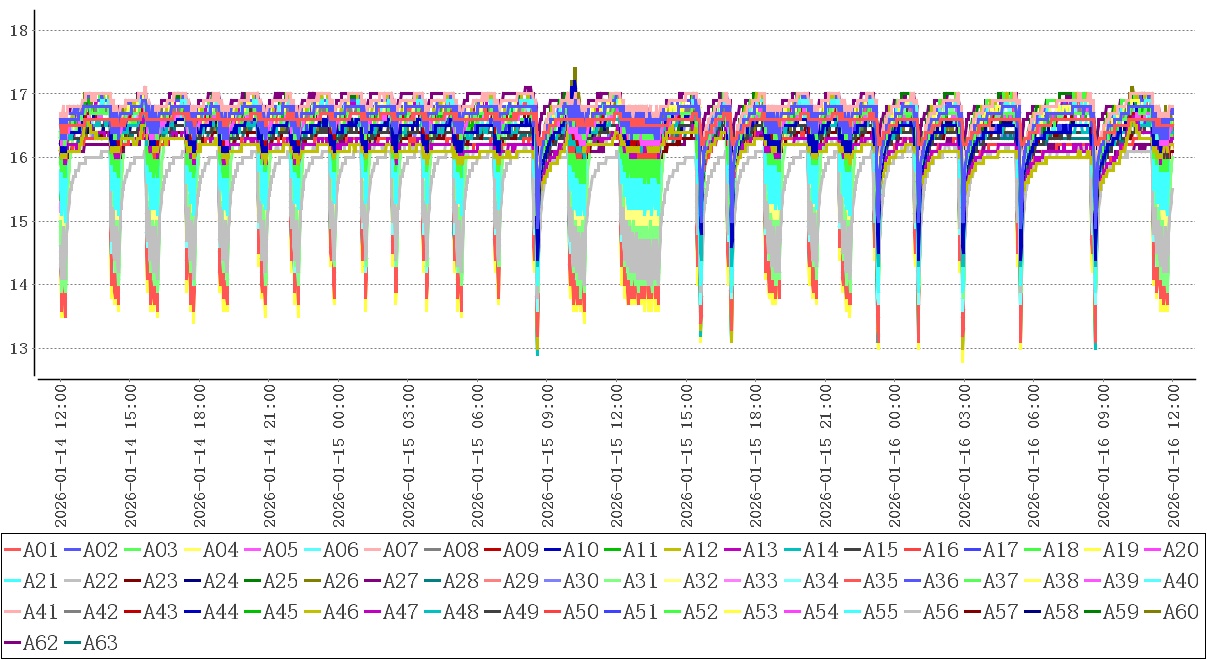Click the 2026-01-16 03:00 time label
The width and height of the screenshot is (1207, 660).
[964, 455]
